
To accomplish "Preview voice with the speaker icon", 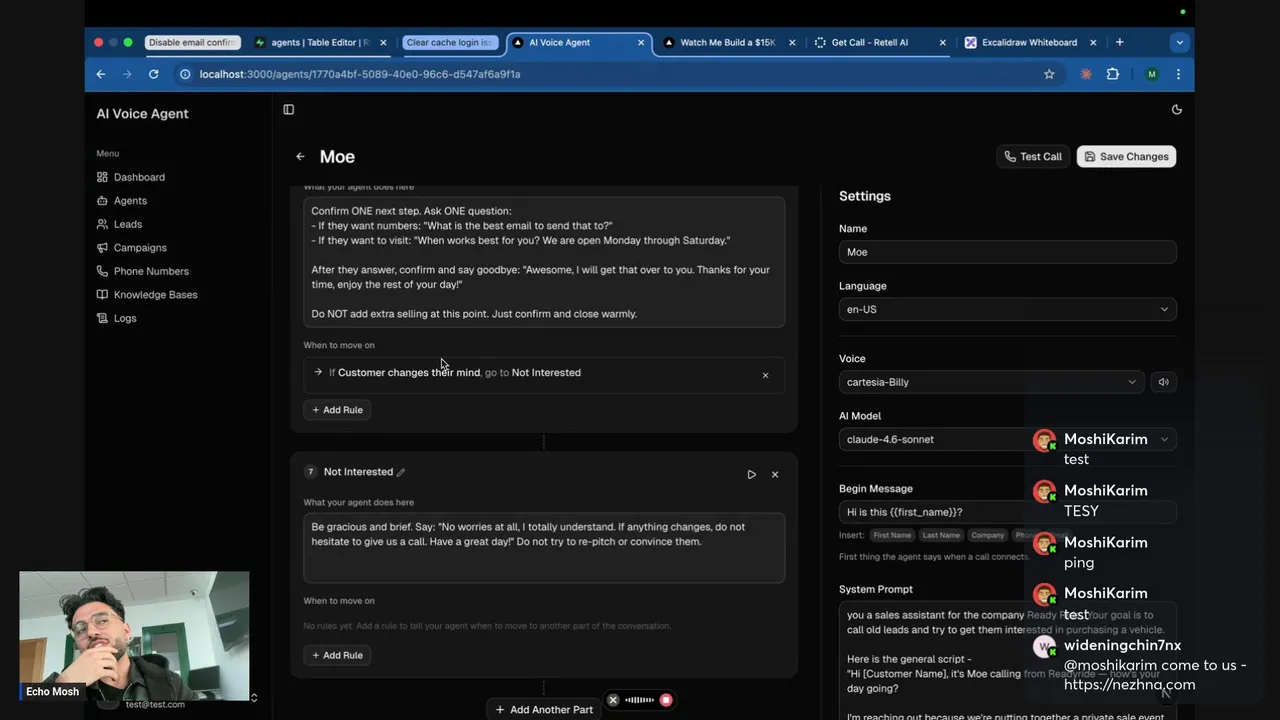I will [x=1163, y=382].
